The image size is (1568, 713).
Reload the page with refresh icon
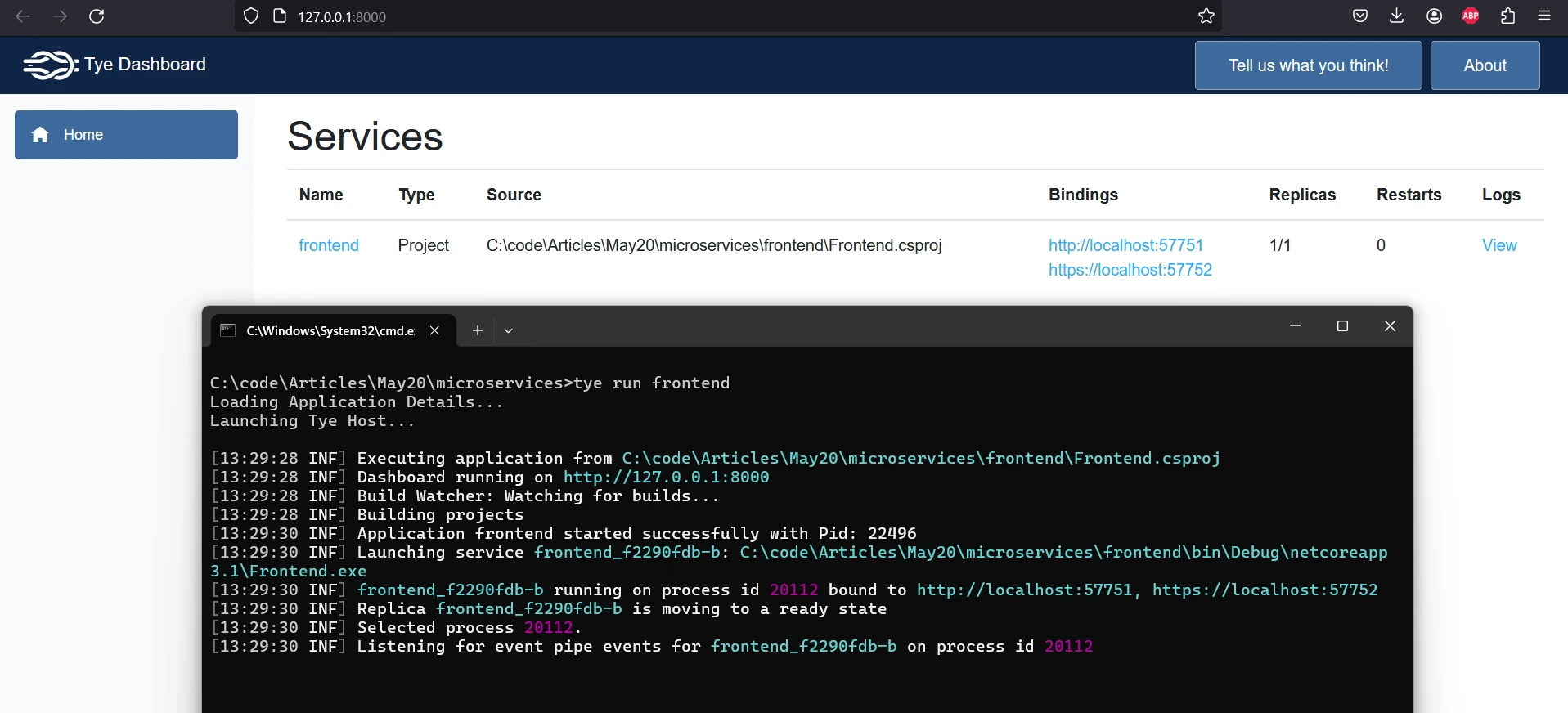[x=97, y=16]
